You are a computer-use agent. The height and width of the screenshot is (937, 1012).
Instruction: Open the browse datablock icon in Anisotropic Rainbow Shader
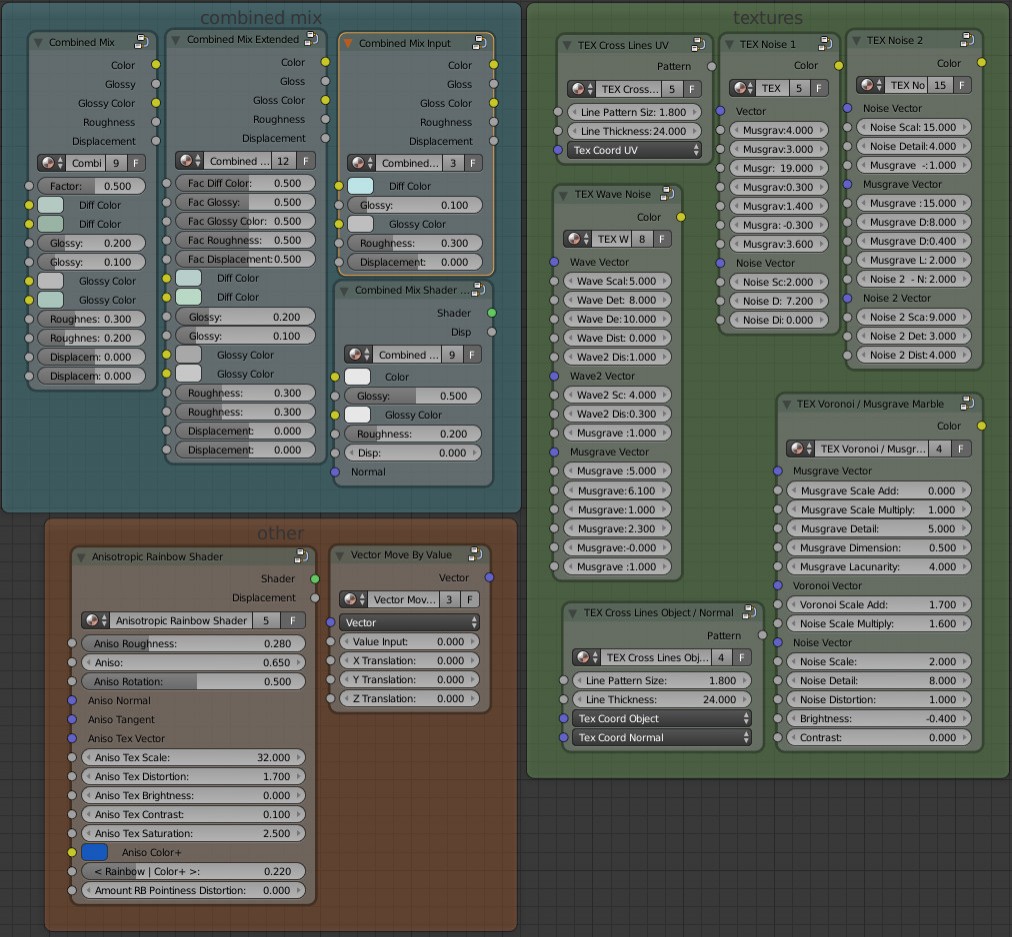coord(90,620)
